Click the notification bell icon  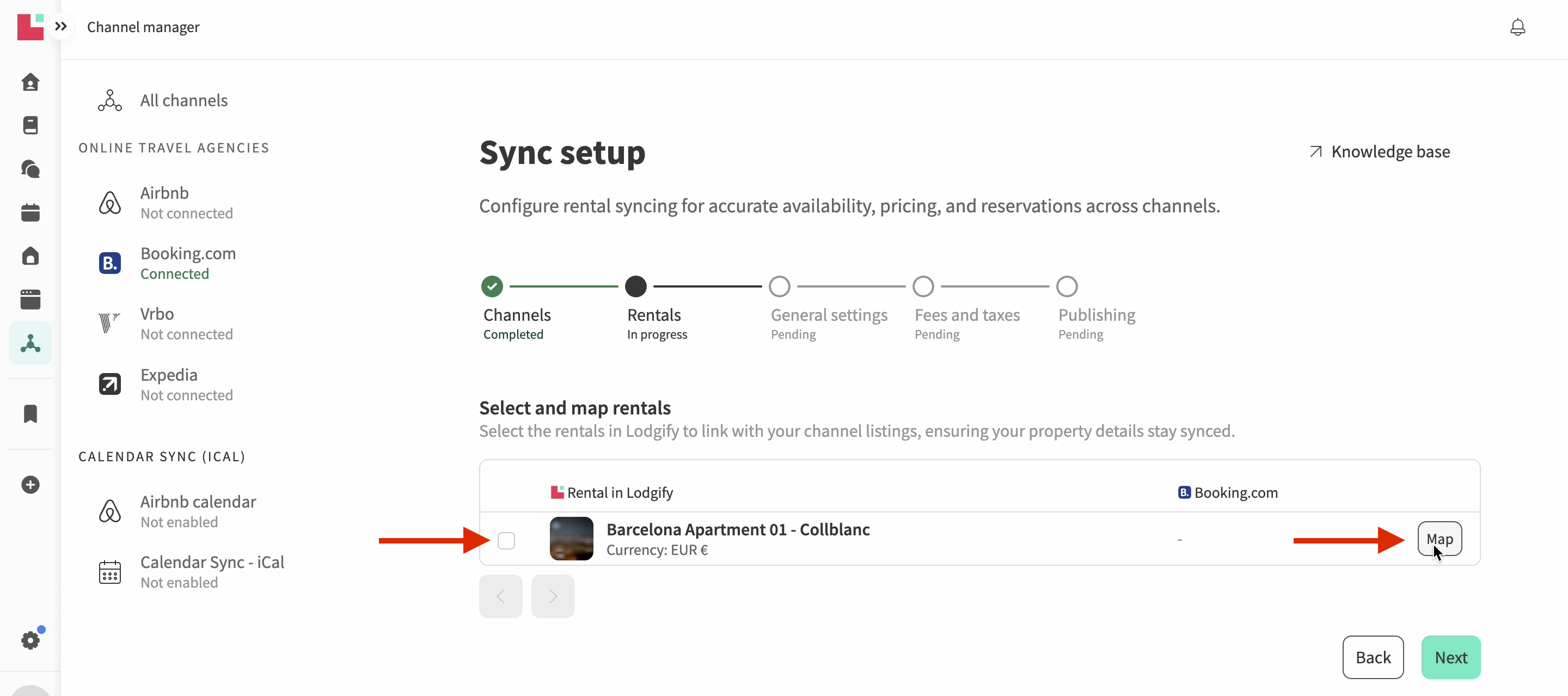[x=1517, y=27]
